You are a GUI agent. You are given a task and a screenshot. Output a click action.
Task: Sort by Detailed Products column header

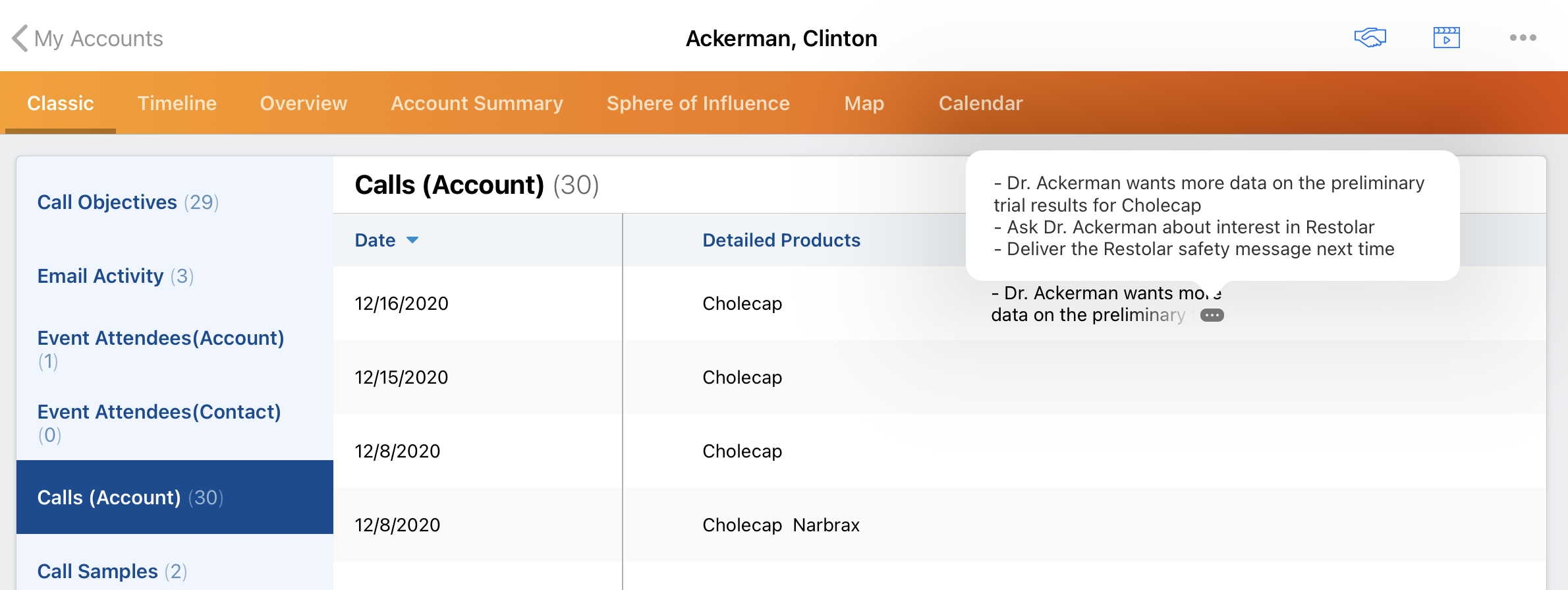[781, 241]
